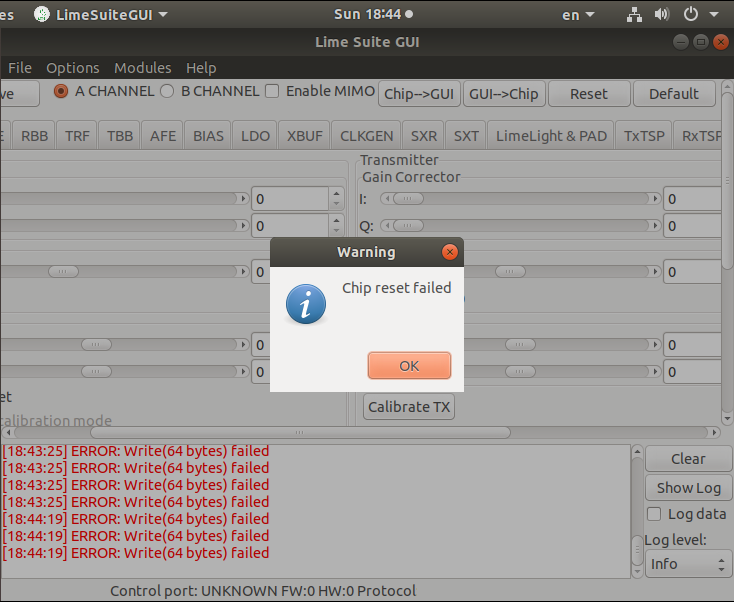Open the en keyboard language indicator

coord(578,15)
